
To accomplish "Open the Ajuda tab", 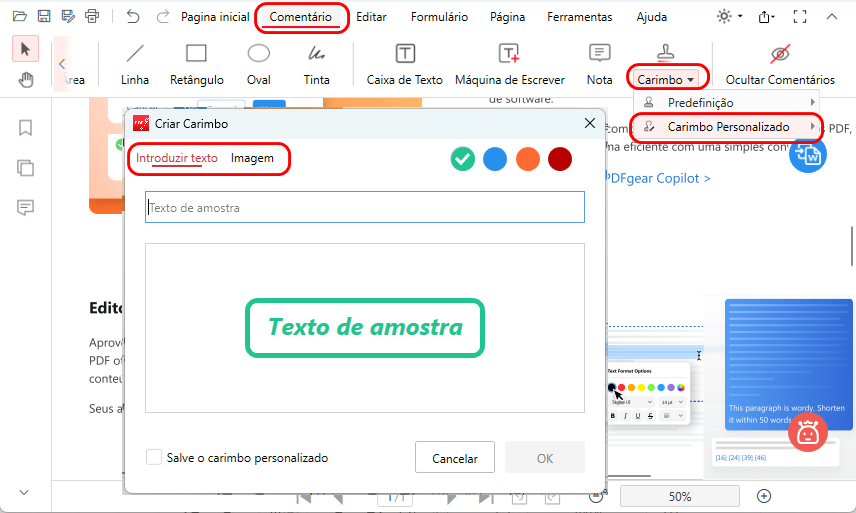I will pos(651,17).
